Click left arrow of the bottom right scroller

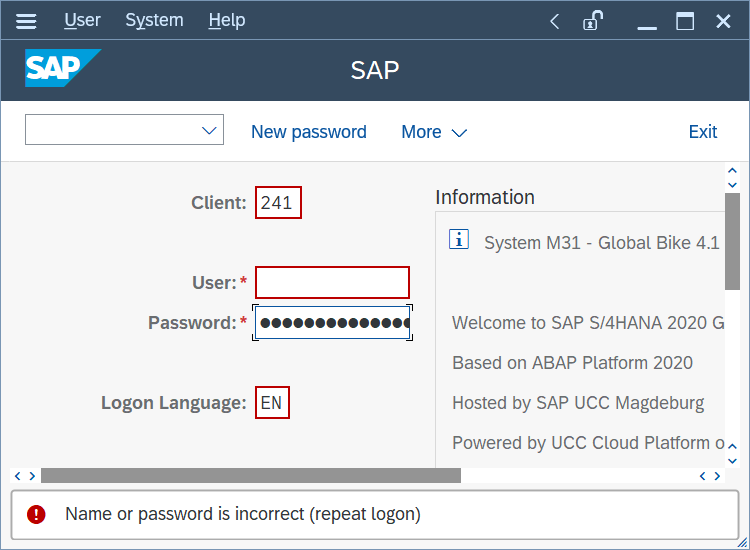tap(702, 476)
